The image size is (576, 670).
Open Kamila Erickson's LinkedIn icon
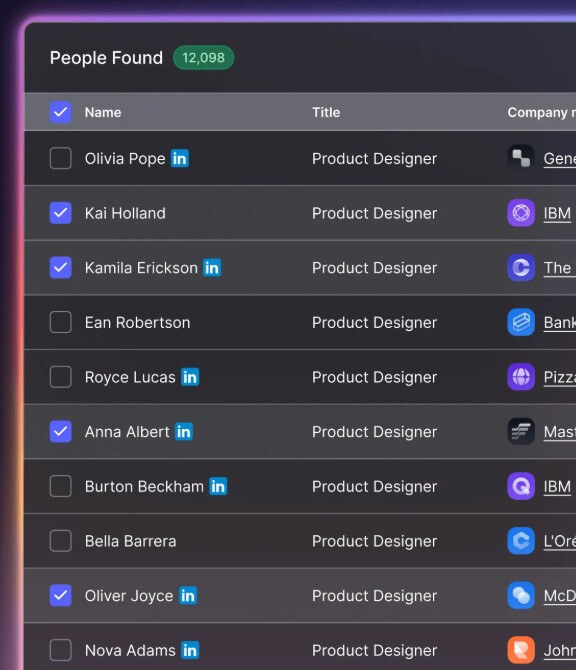[212, 268]
